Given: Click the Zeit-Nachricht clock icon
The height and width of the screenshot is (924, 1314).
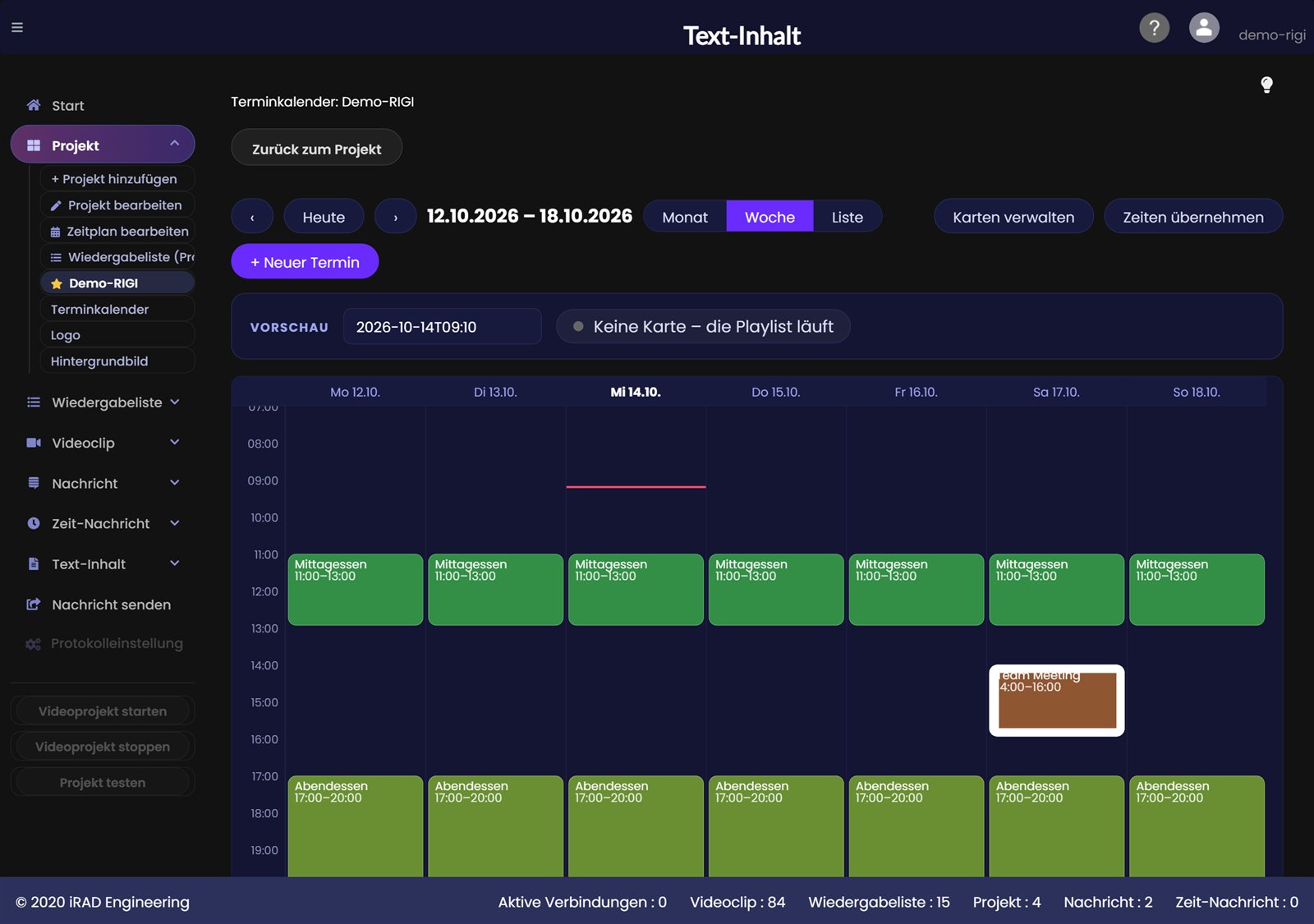Looking at the screenshot, I should pyautogui.click(x=34, y=523).
